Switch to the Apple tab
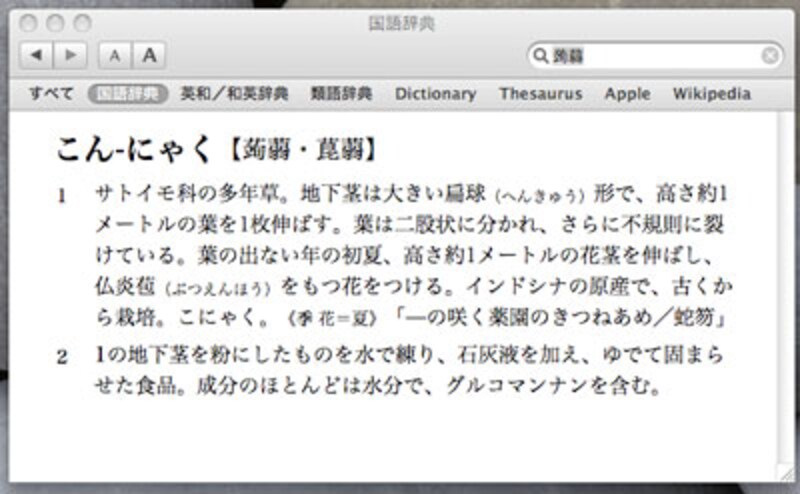 tap(628, 94)
